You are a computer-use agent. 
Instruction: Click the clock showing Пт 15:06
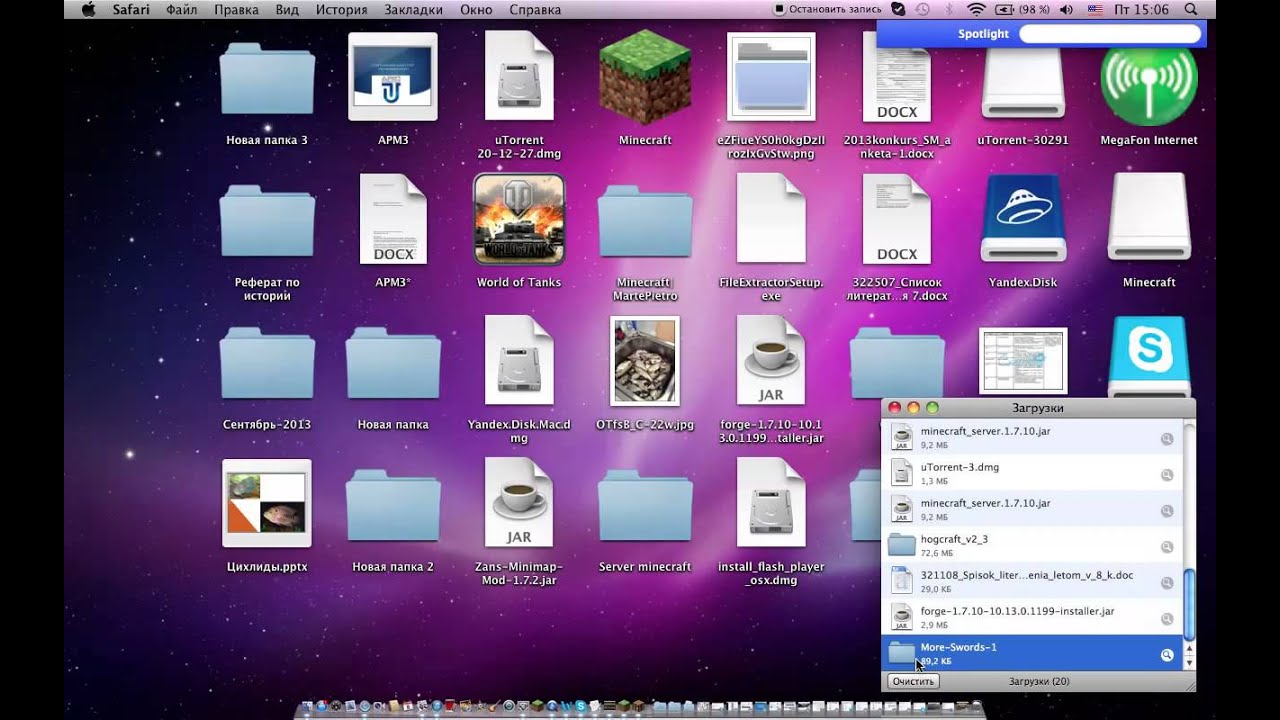pos(1140,9)
